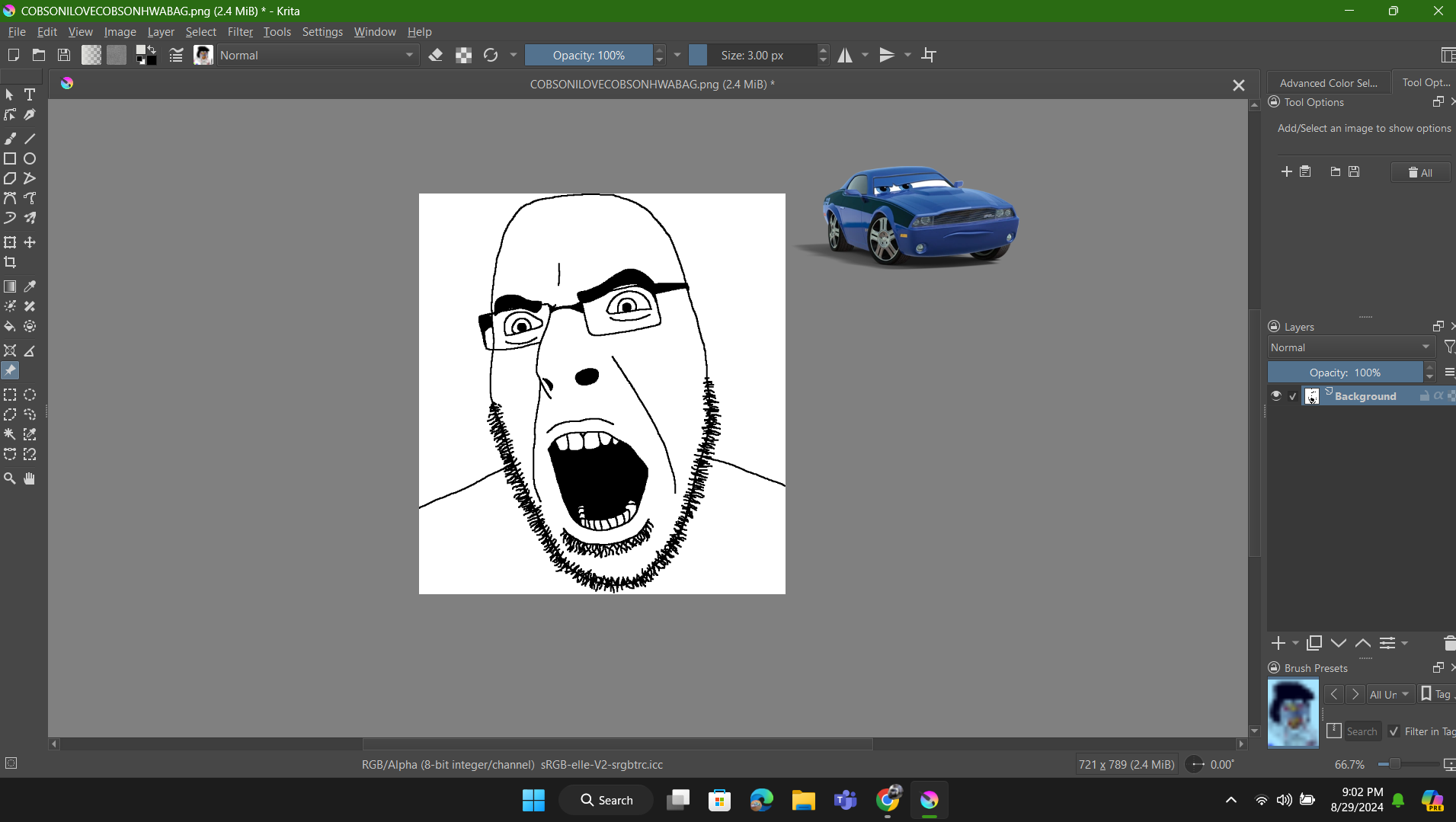The width and height of the screenshot is (1456, 822).
Task: Duplicate the current layer
Action: (1314, 643)
